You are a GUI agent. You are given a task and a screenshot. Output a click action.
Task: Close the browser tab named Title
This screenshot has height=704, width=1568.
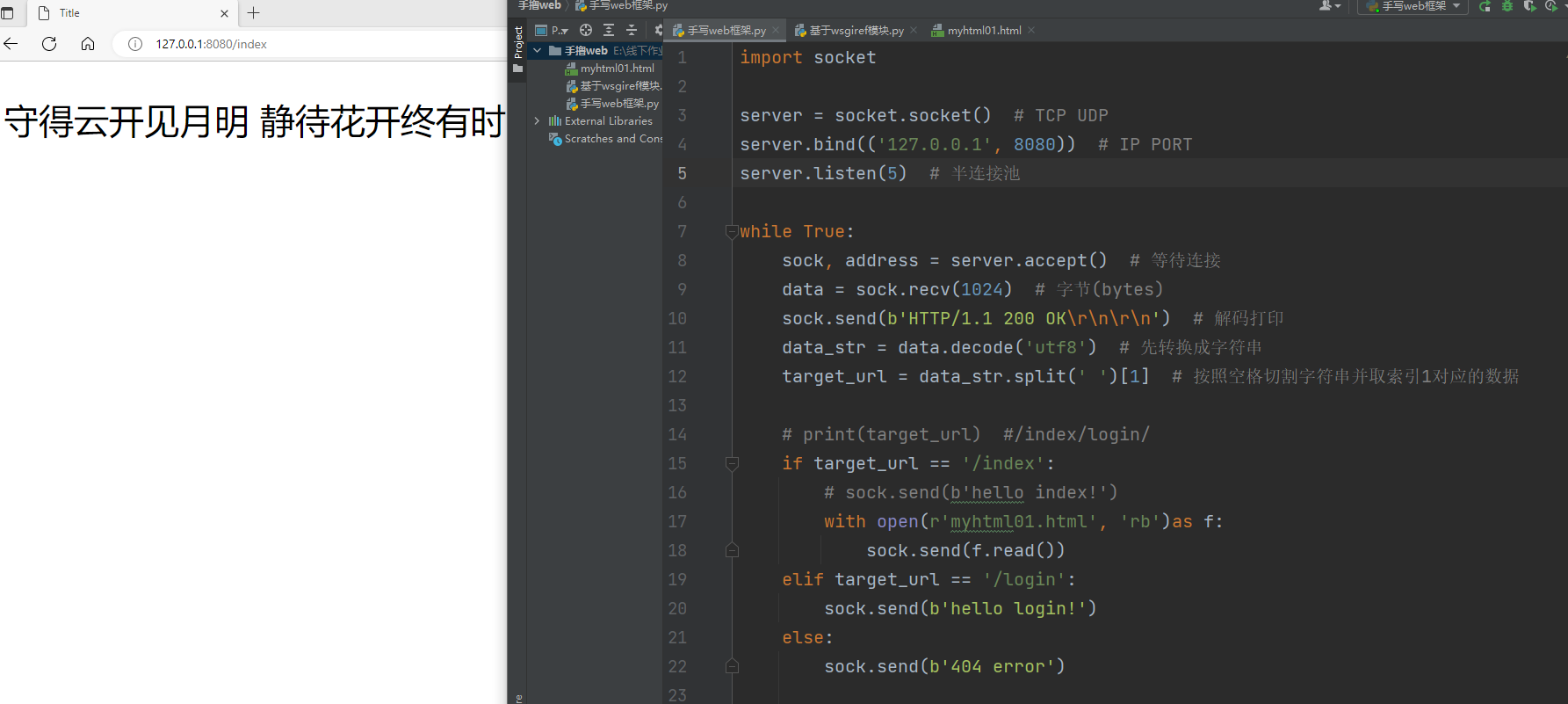pyautogui.click(x=224, y=13)
